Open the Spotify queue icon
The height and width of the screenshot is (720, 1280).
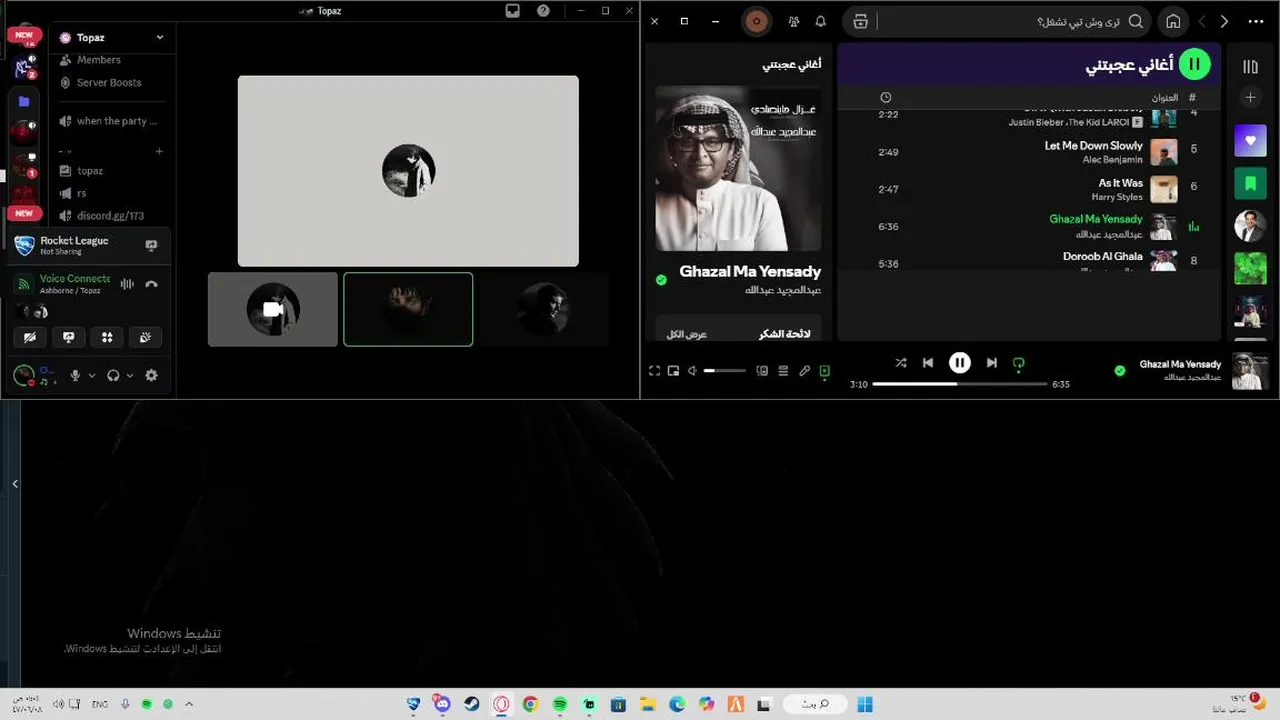(x=783, y=371)
